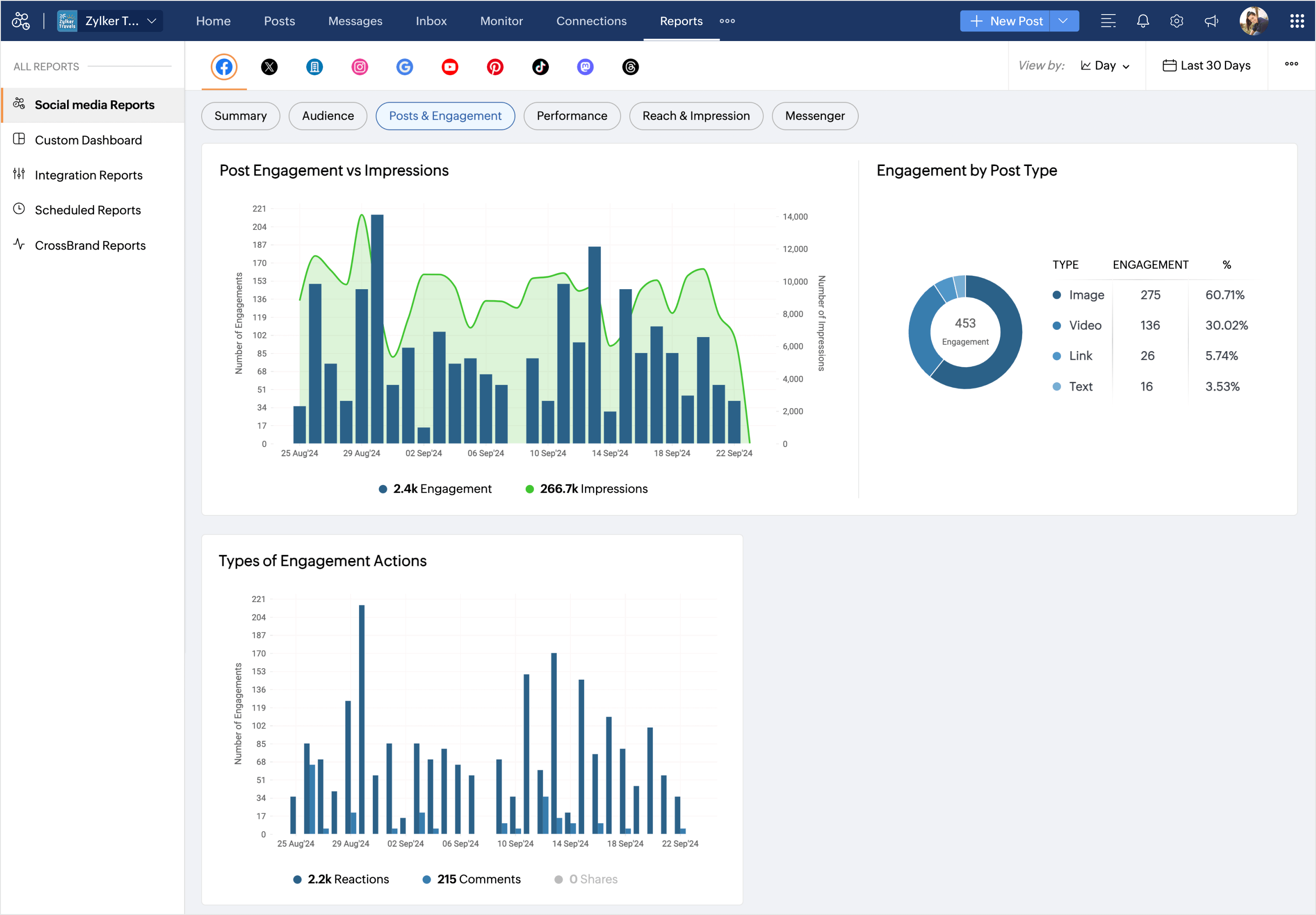Viewport: 1316px width, 915px height.
Task: Select the X formerly Twitter platform icon
Action: tap(270, 67)
